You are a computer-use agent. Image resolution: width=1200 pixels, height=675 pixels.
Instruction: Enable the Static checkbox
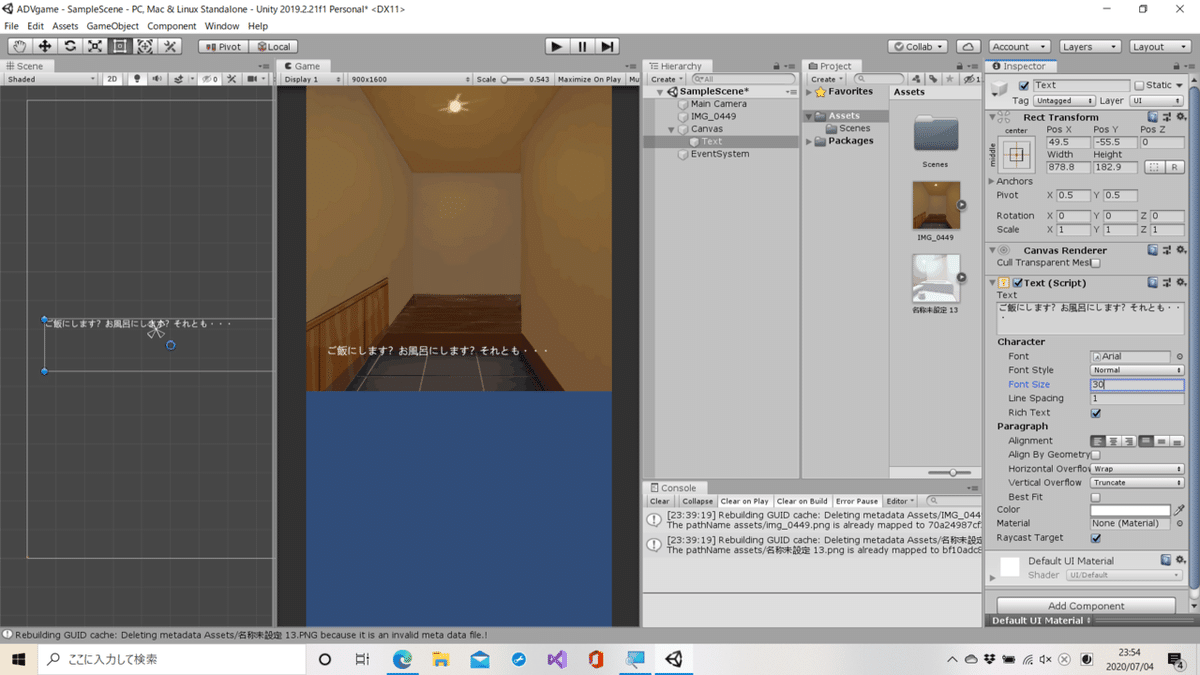(1139, 86)
